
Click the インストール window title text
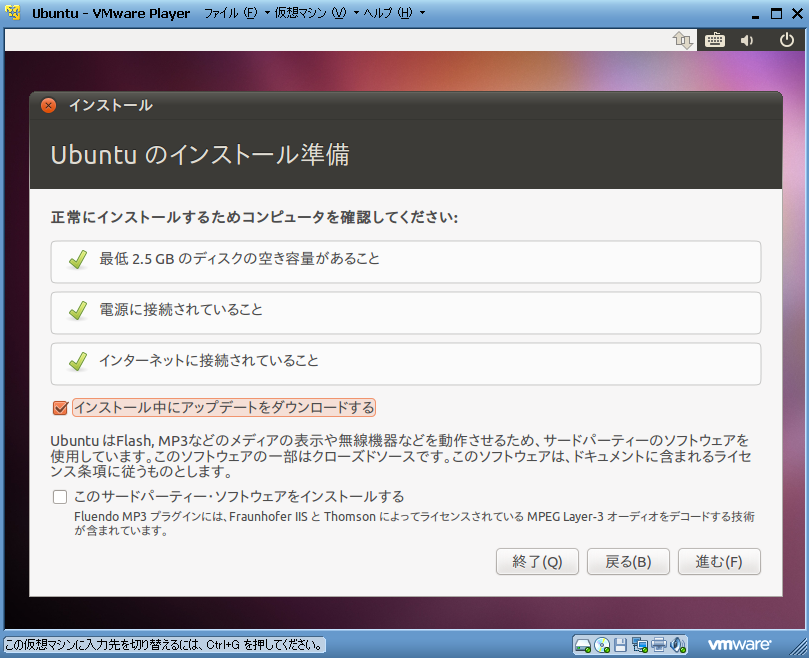tap(111, 106)
